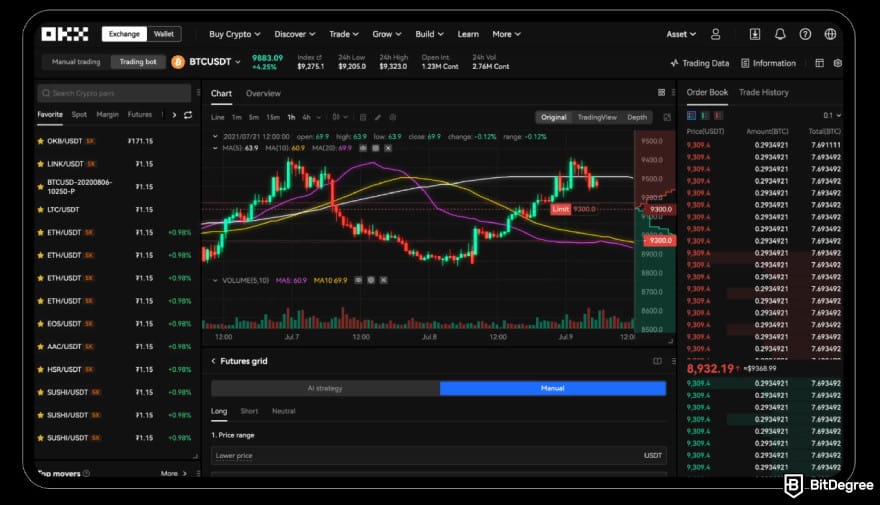Expand the chart to fullscreen
Viewport: 880px width, 505px height.
667,117
